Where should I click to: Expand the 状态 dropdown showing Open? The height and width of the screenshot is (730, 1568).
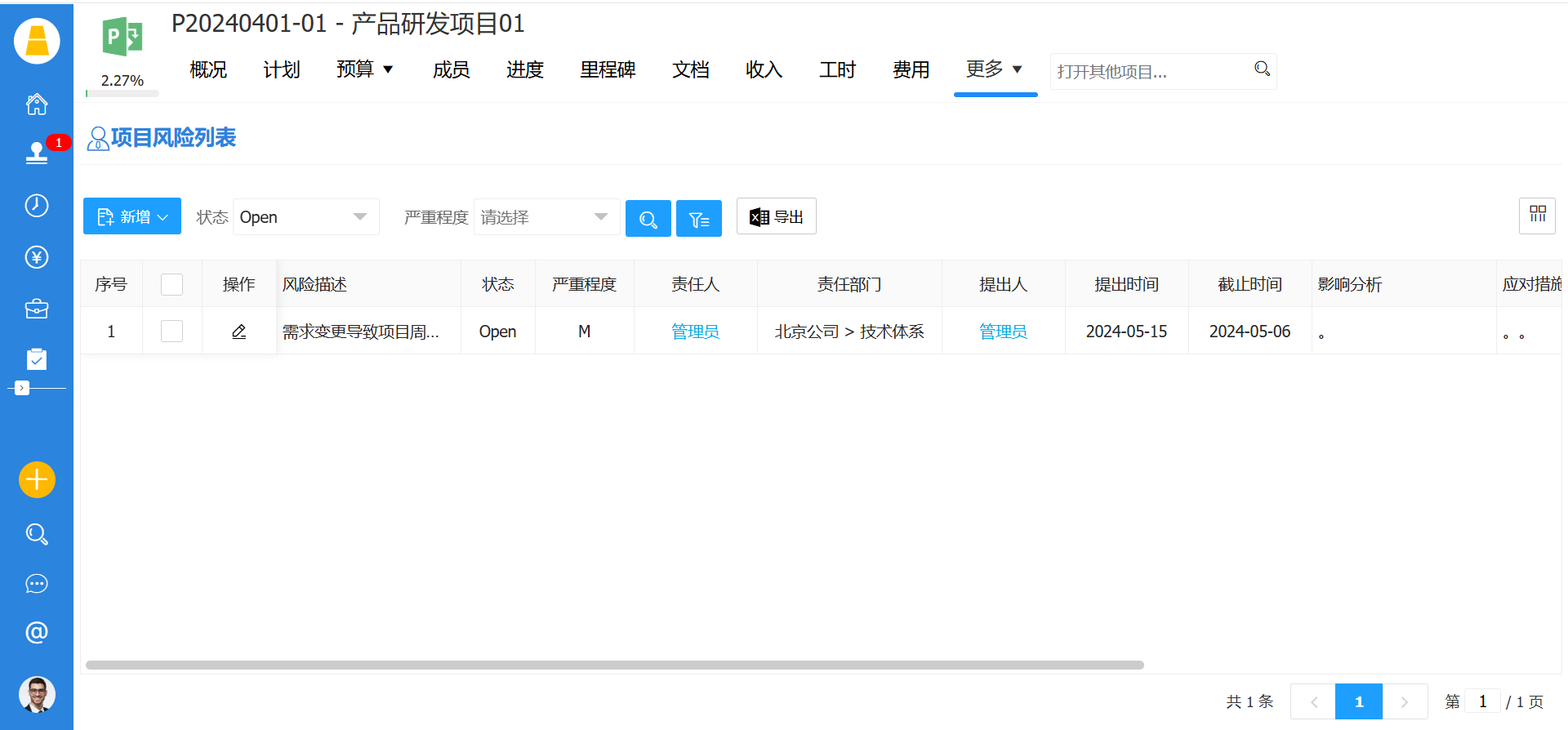coord(305,217)
